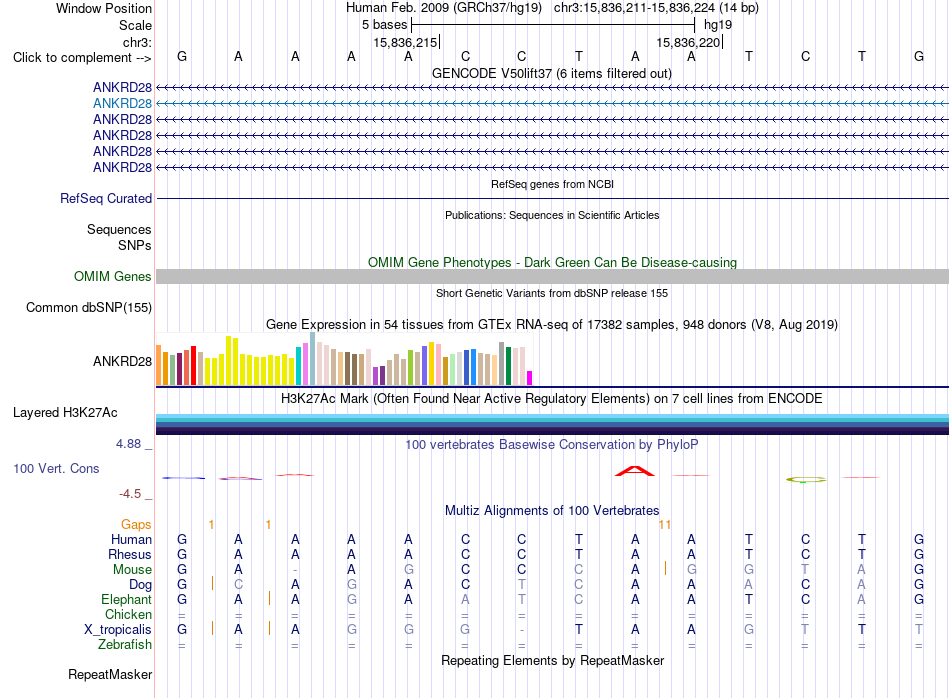
Task: Click the SNPs track label
Action: (x=135, y=246)
